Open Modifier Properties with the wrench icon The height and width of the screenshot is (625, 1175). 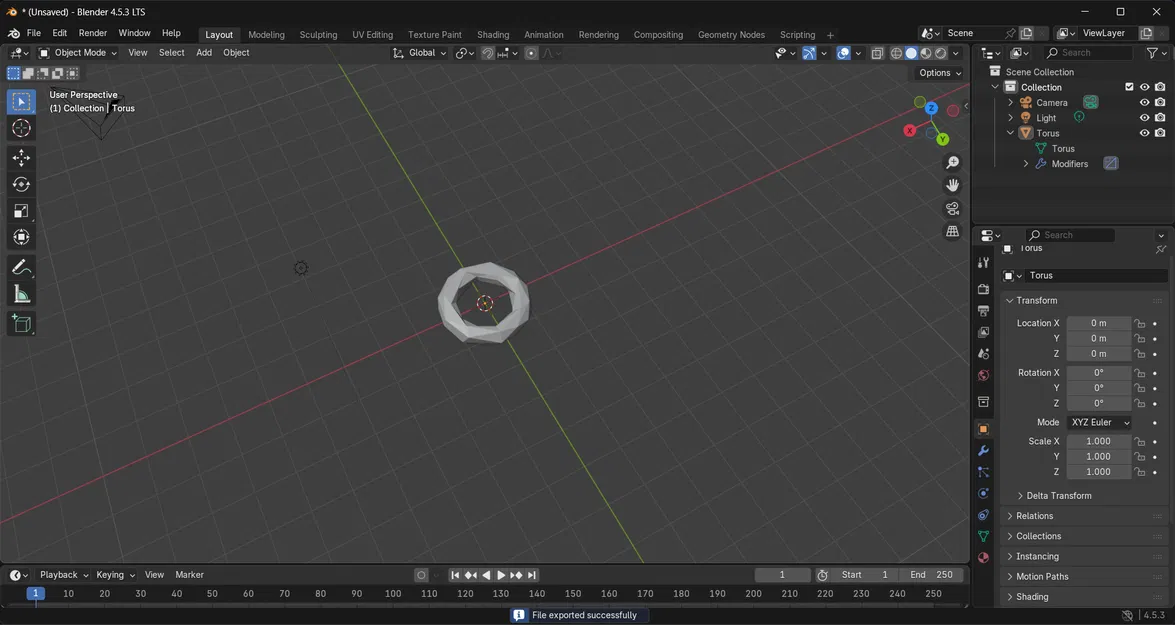982,451
